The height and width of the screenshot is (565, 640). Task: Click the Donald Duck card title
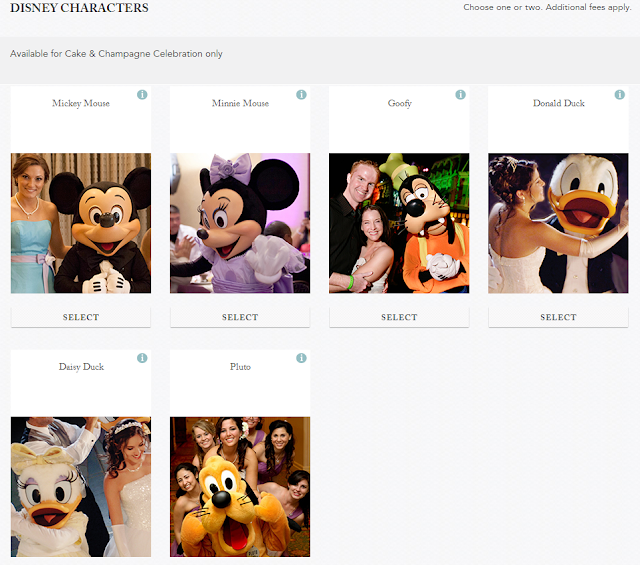click(559, 103)
